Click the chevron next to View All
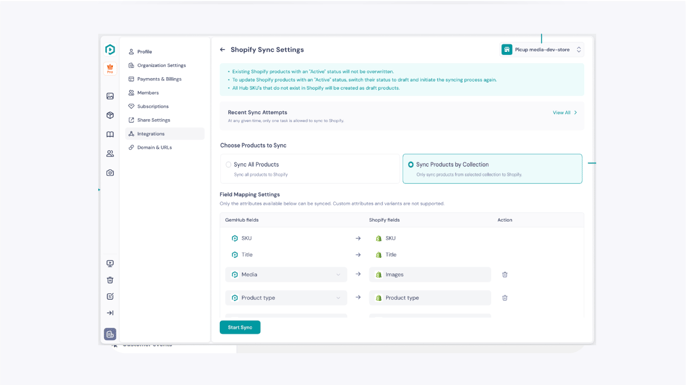Image resolution: width=688 pixels, height=385 pixels. [576, 113]
